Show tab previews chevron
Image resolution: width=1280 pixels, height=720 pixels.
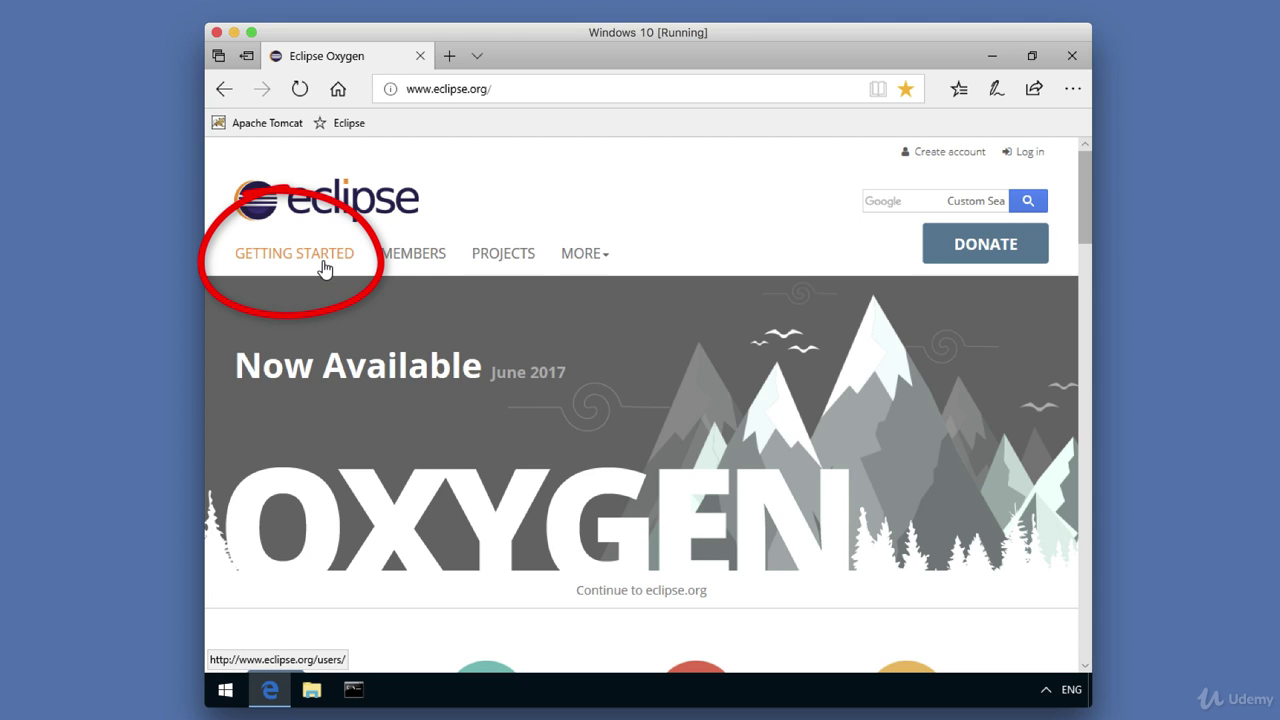(x=477, y=56)
